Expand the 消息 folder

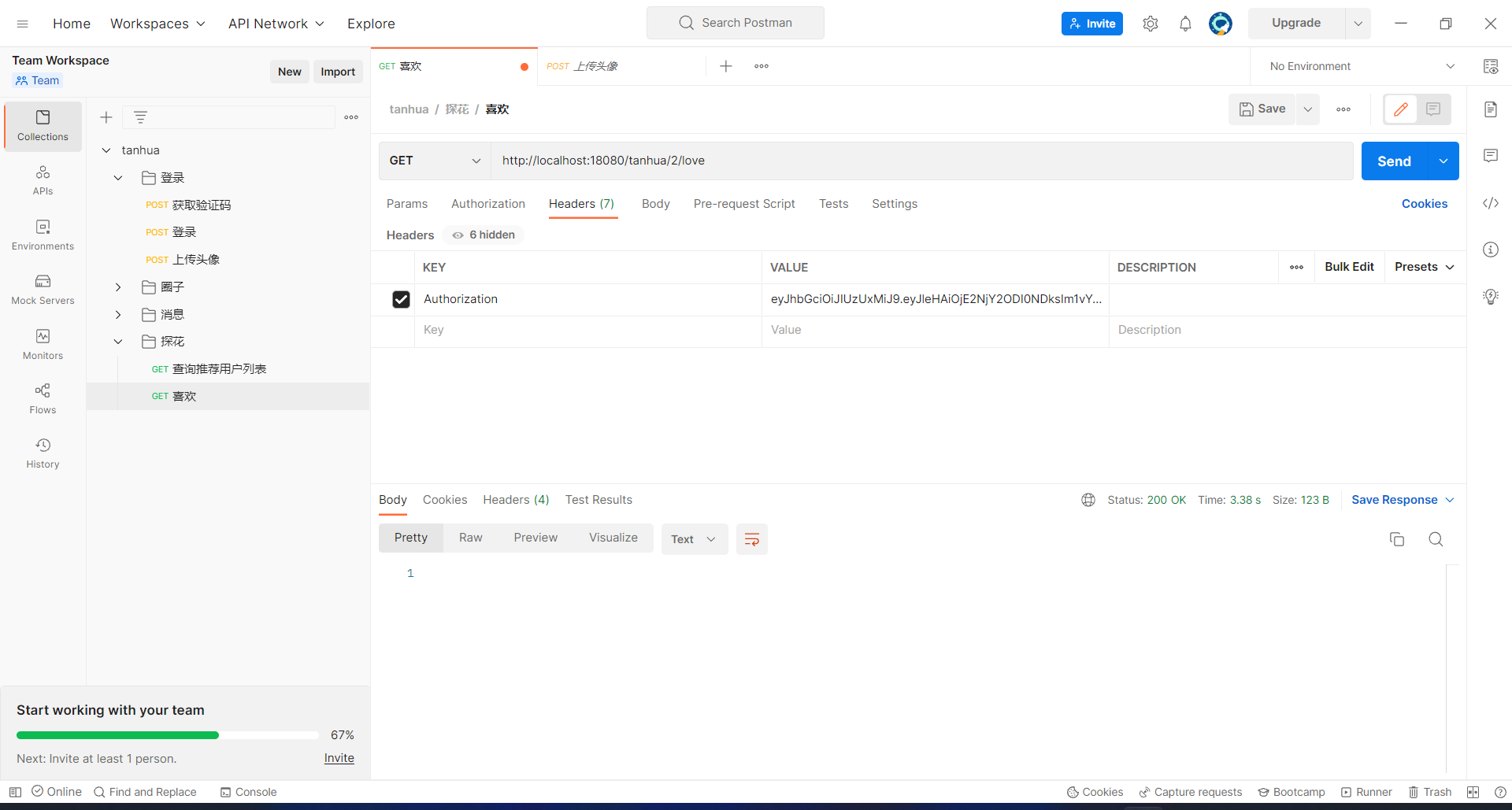coord(118,315)
